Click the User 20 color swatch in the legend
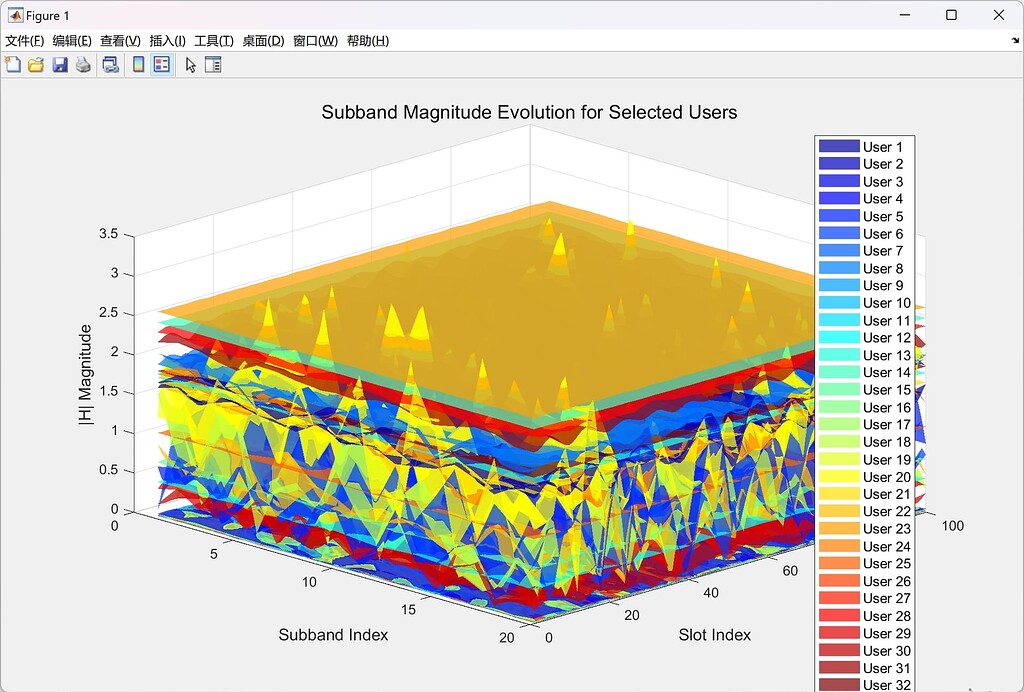The width and height of the screenshot is (1024, 692). 841,477
